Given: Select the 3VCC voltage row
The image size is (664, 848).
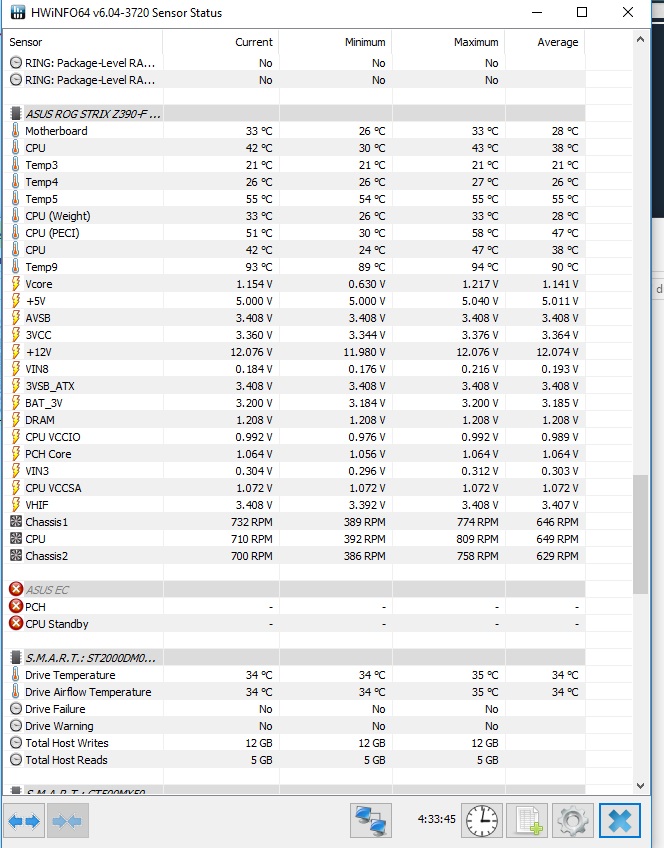Looking at the screenshot, I should pyautogui.click(x=295, y=335).
